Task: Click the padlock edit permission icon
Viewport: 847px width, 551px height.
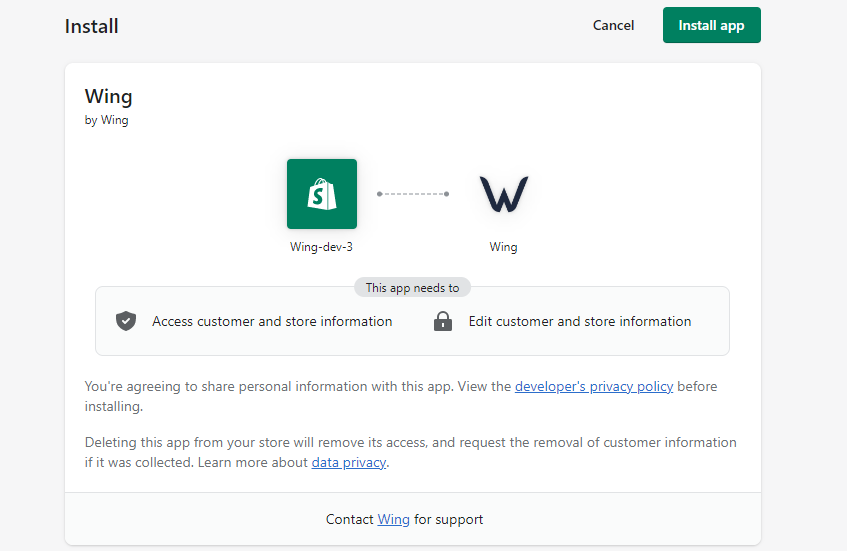Action: pyautogui.click(x=443, y=321)
